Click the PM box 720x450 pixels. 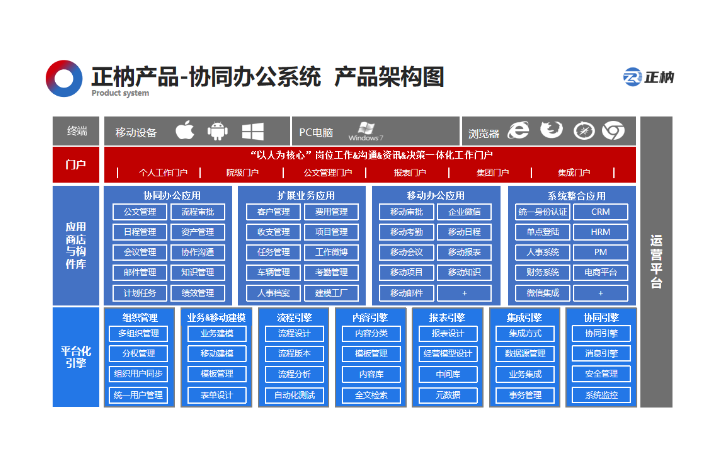(x=600, y=252)
